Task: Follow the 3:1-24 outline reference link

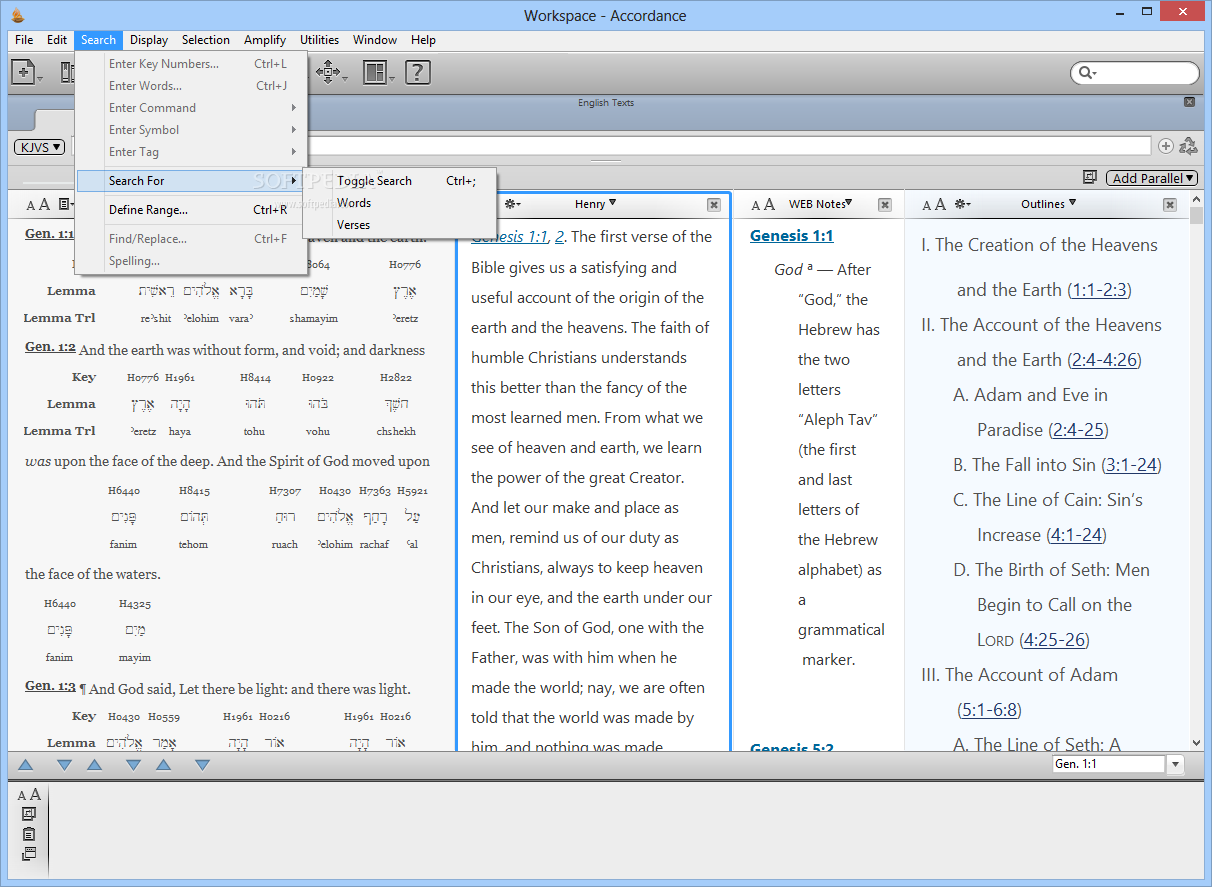Action: coord(1131,465)
